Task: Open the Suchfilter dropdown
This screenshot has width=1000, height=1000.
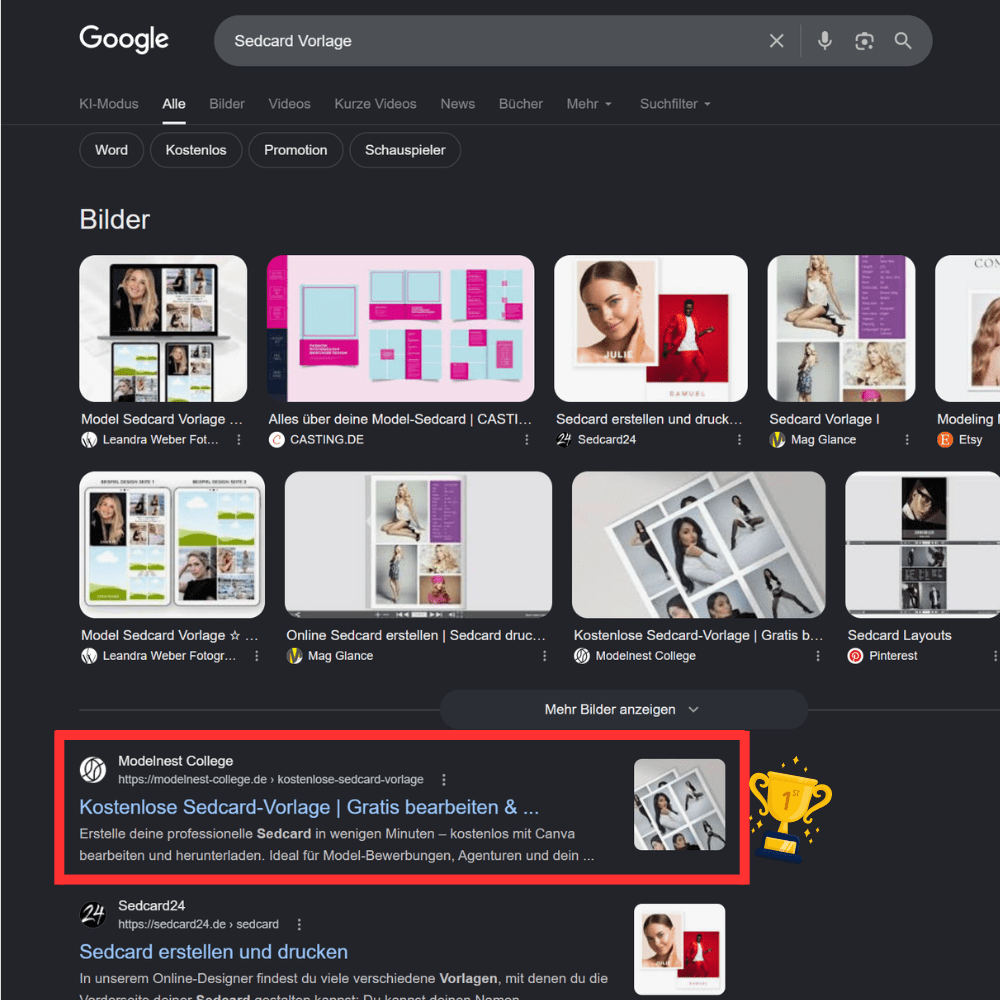Action: click(675, 103)
